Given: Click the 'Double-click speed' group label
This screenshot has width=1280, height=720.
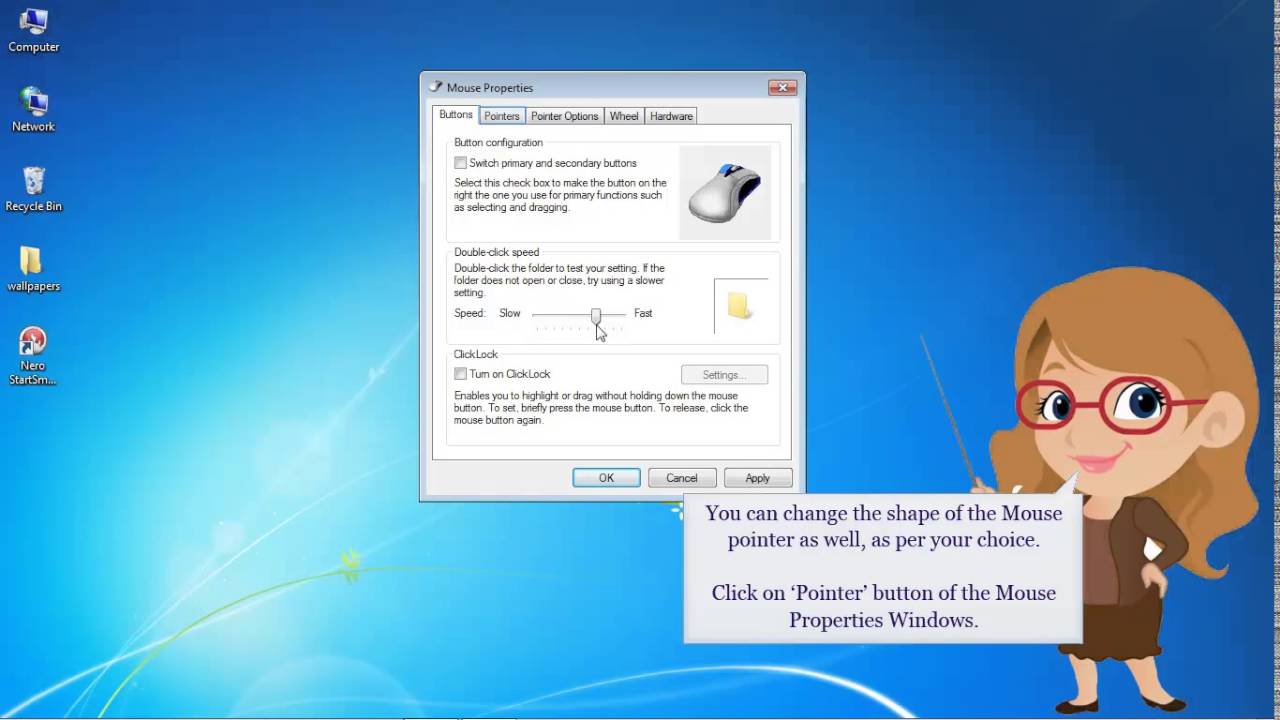Looking at the screenshot, I should (x=497, y=252).
